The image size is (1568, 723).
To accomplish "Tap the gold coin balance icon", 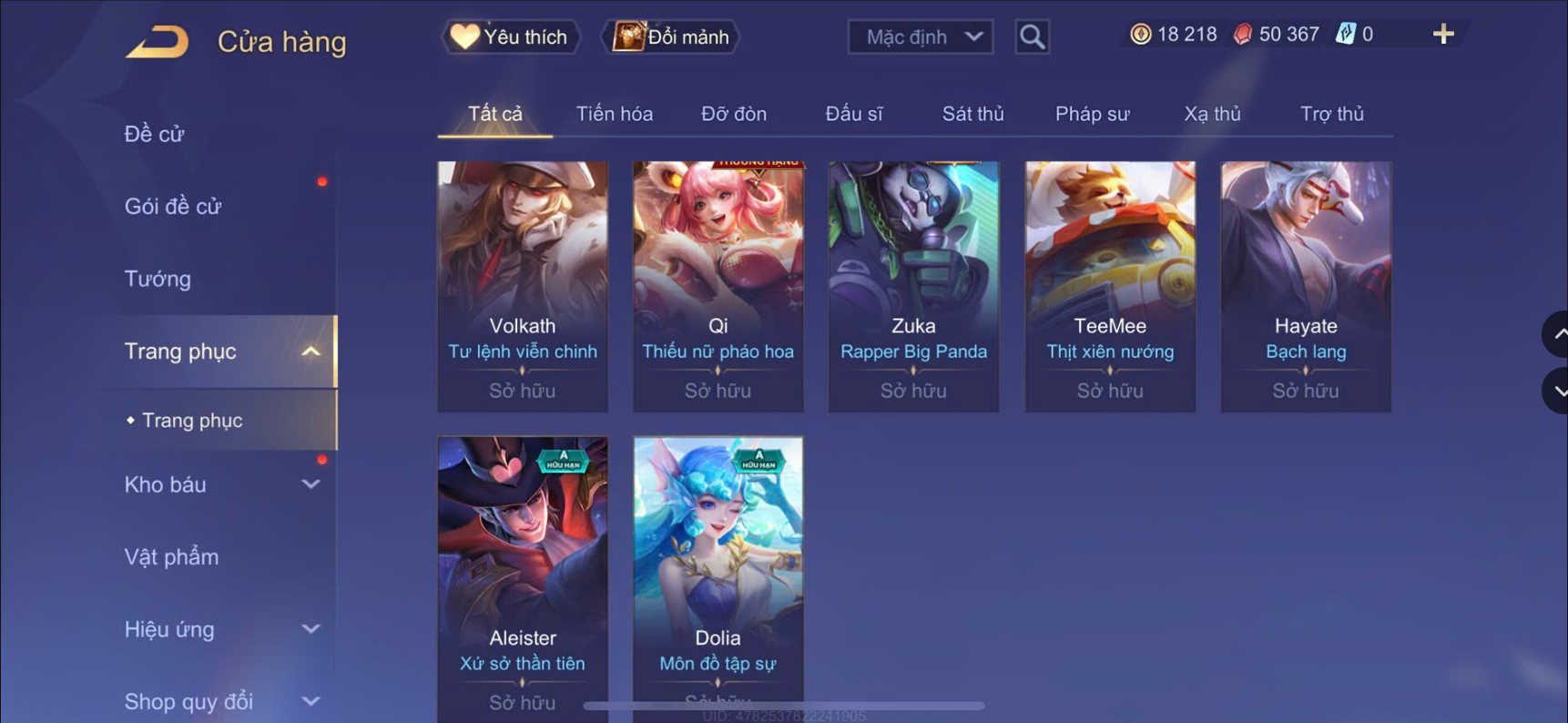I will [1140, 35].
